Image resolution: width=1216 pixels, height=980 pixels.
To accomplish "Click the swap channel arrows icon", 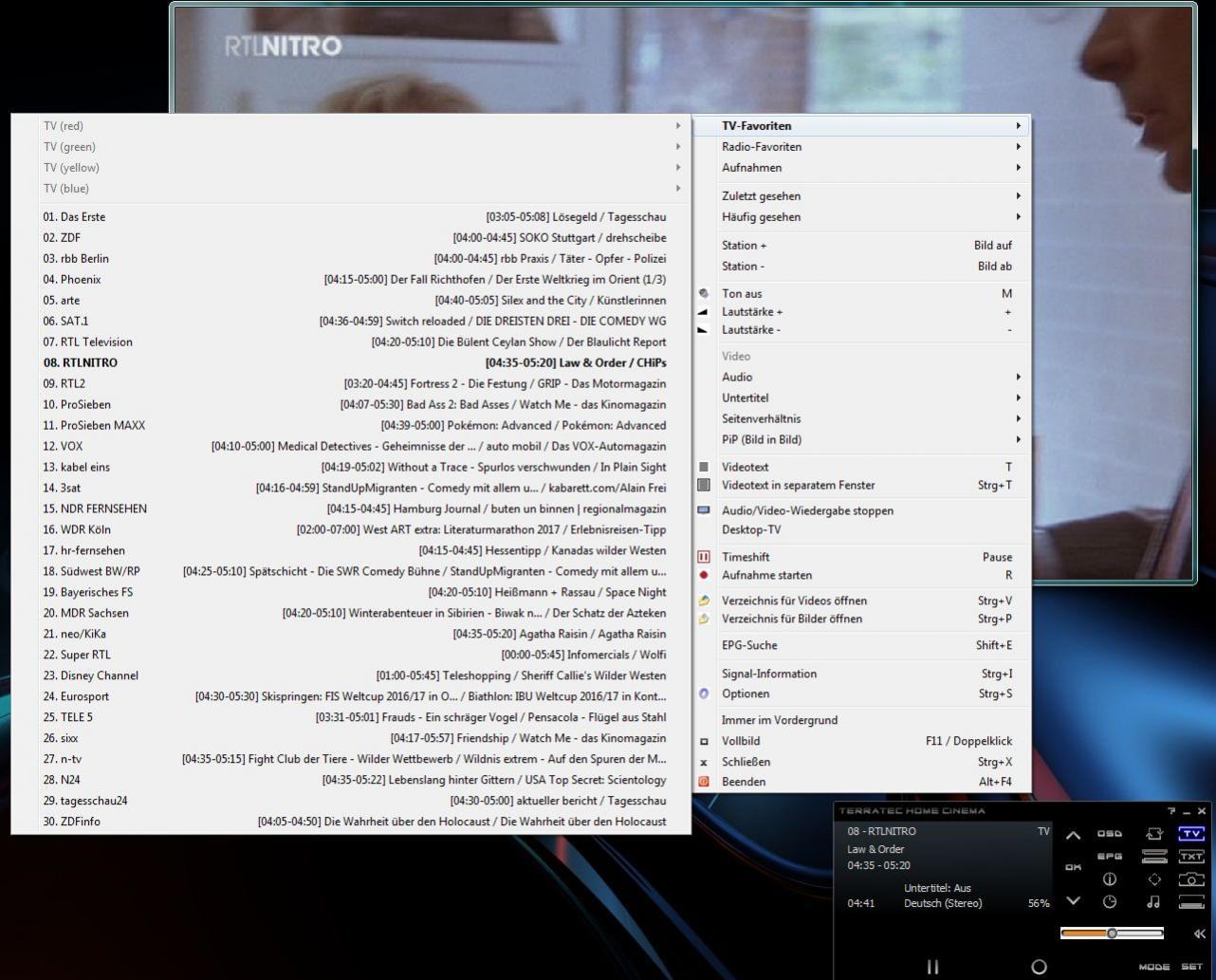I will [x=1154, y=834].
